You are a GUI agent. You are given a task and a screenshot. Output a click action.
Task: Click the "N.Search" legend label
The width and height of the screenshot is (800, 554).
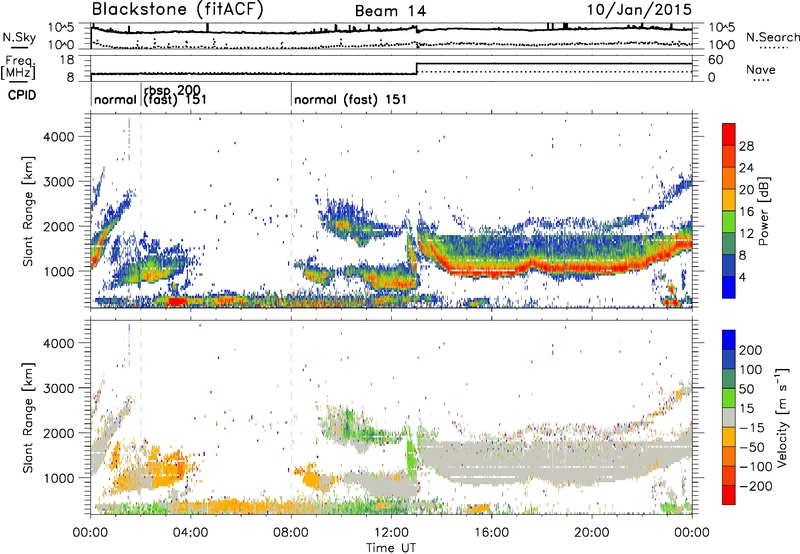(772, 37)
